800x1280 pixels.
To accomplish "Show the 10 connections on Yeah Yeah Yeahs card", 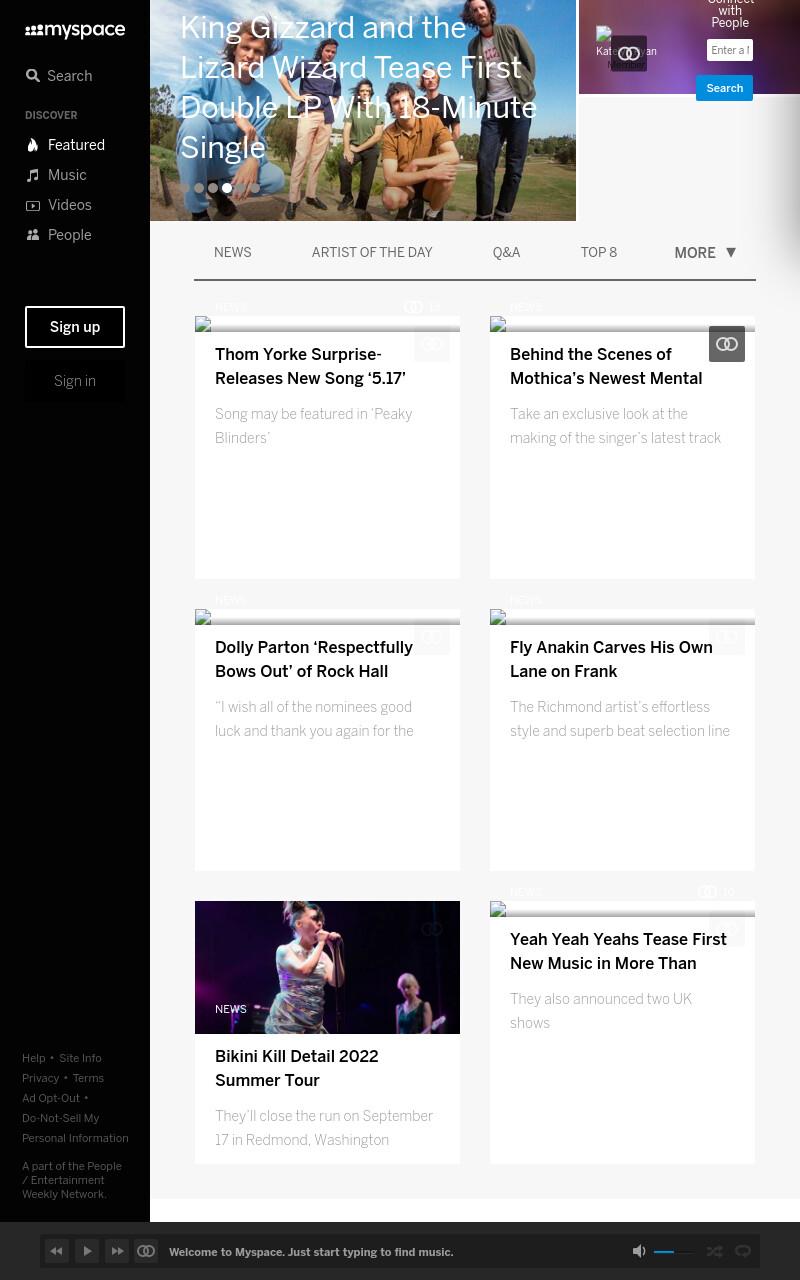I will 716,892.
